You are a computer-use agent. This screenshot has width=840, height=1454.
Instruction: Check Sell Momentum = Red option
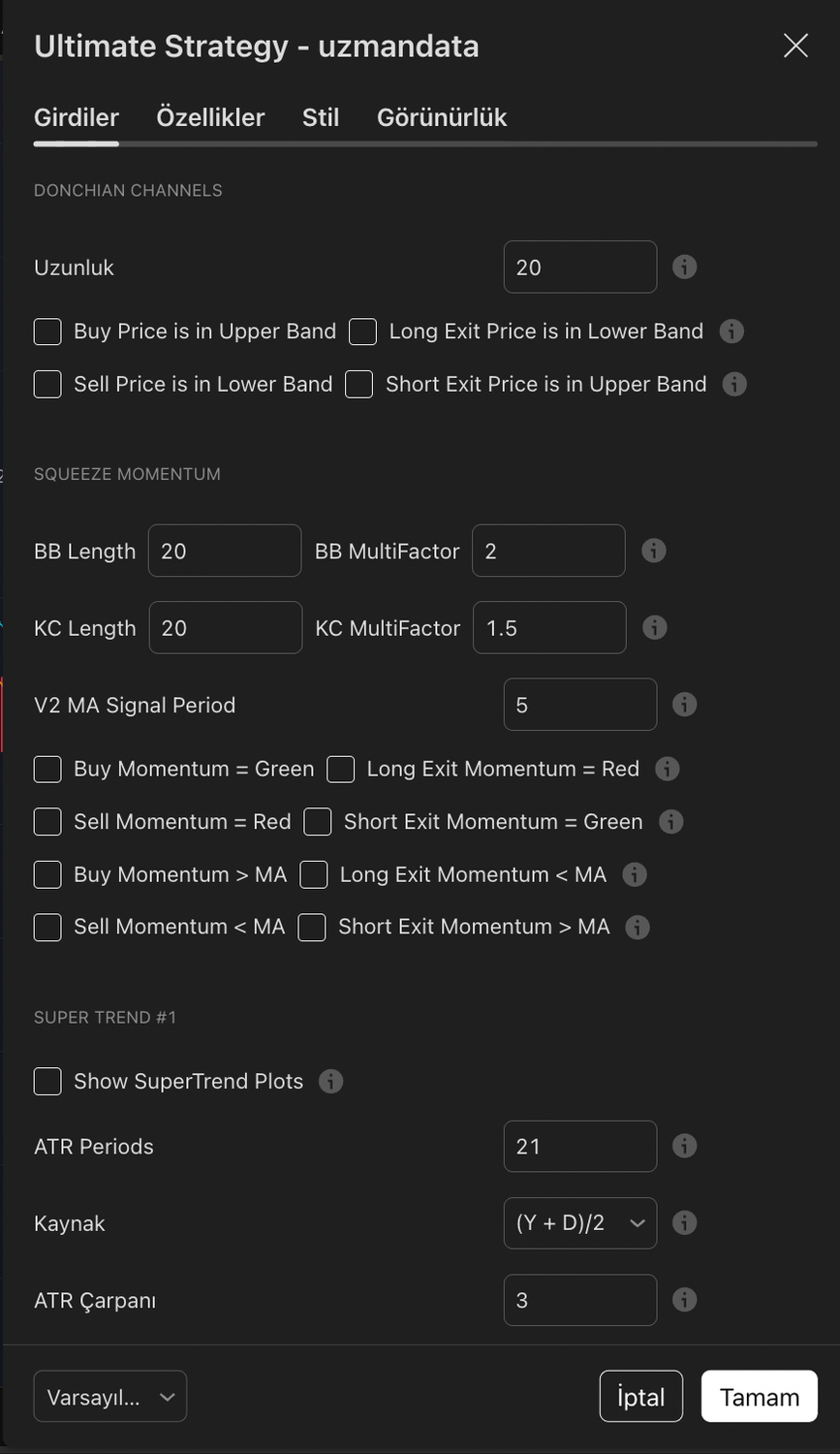[47, 822]
